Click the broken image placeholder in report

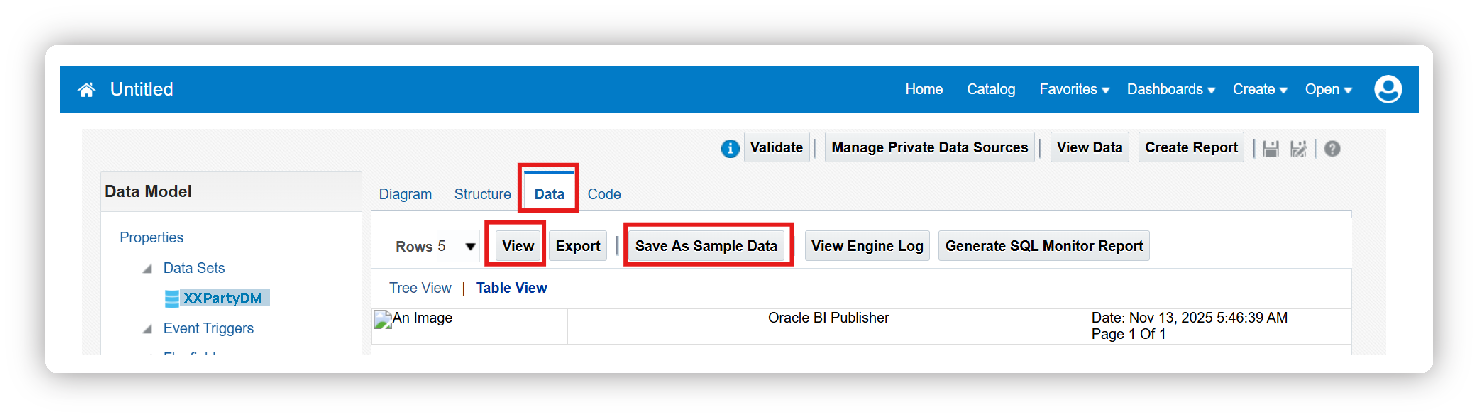(x=413, y=319)
